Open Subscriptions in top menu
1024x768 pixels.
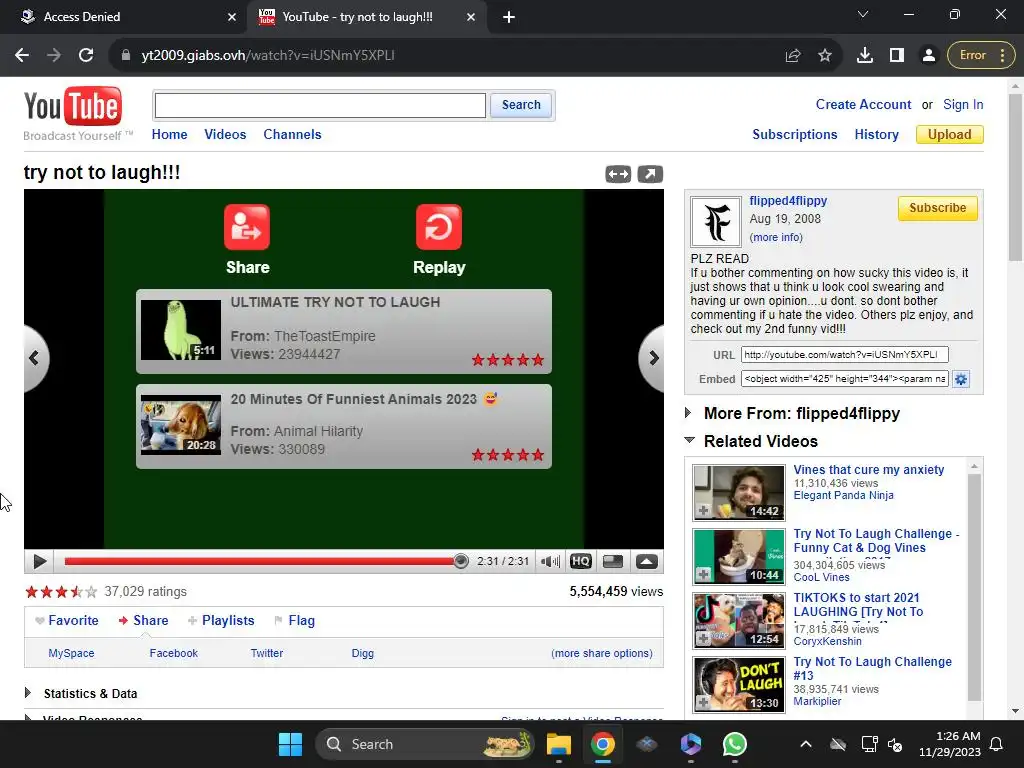[795, 135]
